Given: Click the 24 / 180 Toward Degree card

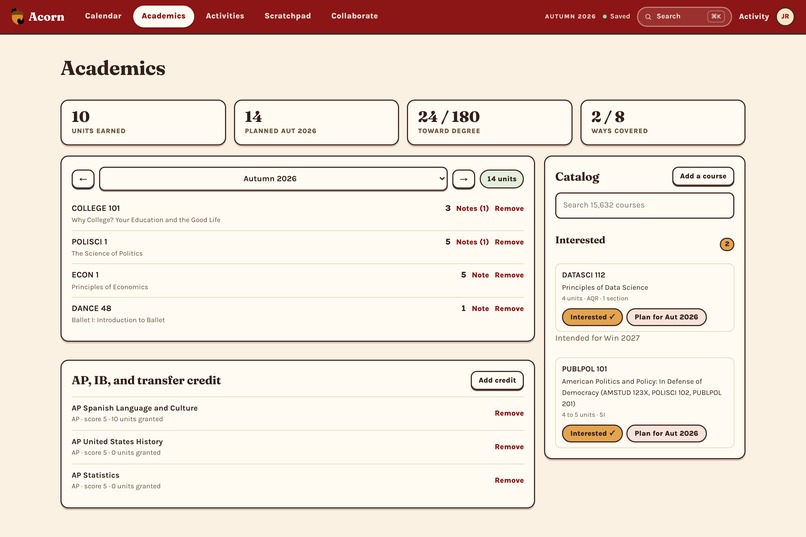Looking at the screenshot, I should (489, 122).
